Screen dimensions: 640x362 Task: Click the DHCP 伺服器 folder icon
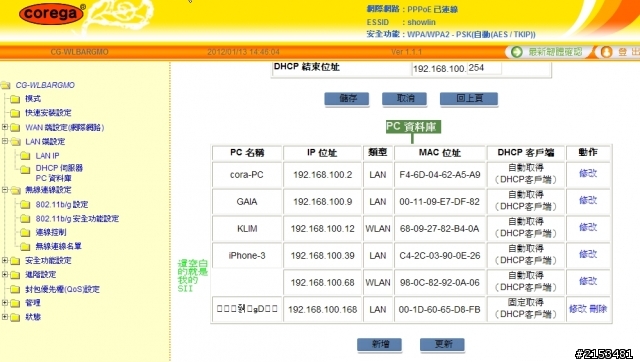click(x=25, y=169)
